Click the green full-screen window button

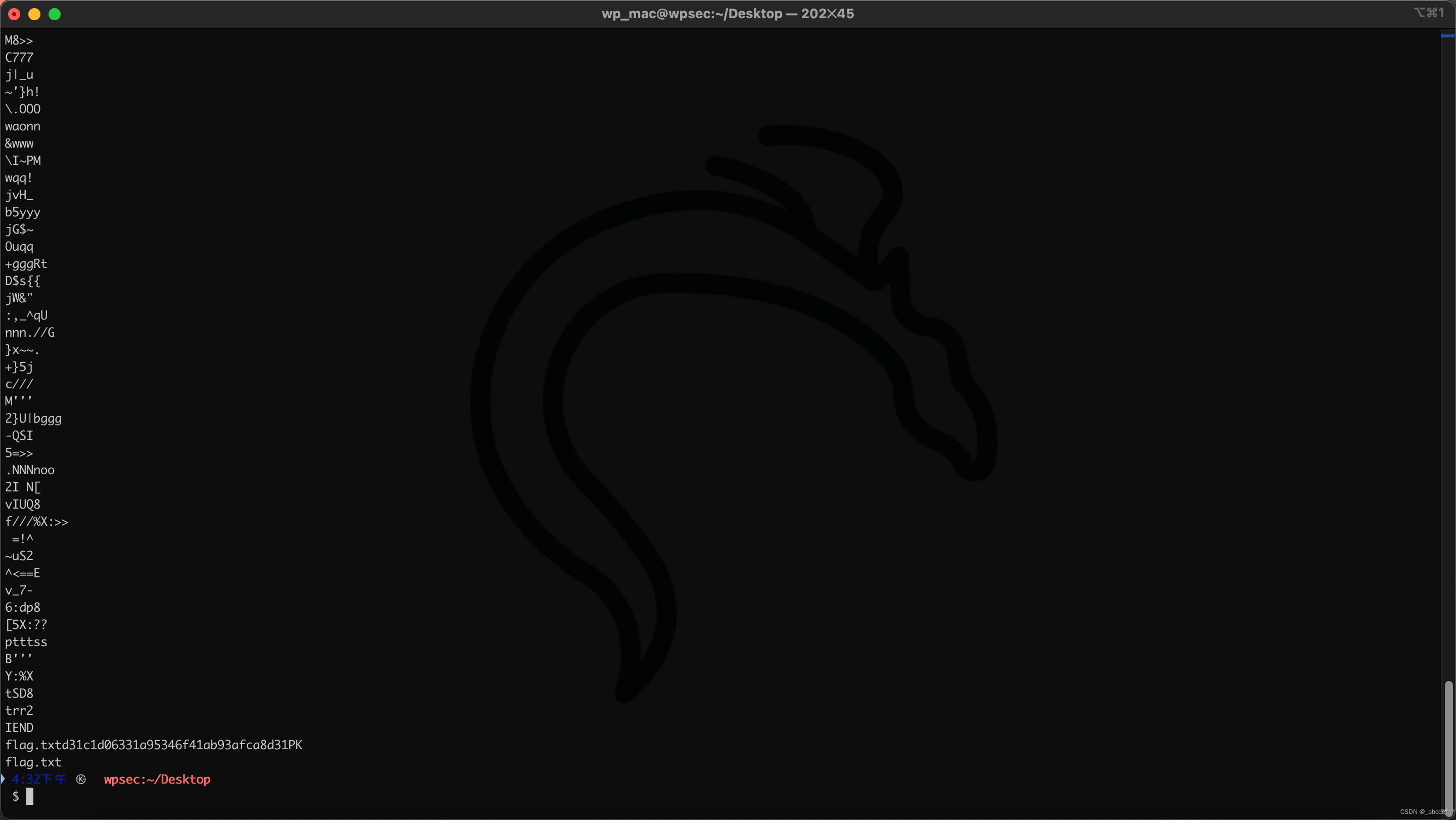click(55, 14)
